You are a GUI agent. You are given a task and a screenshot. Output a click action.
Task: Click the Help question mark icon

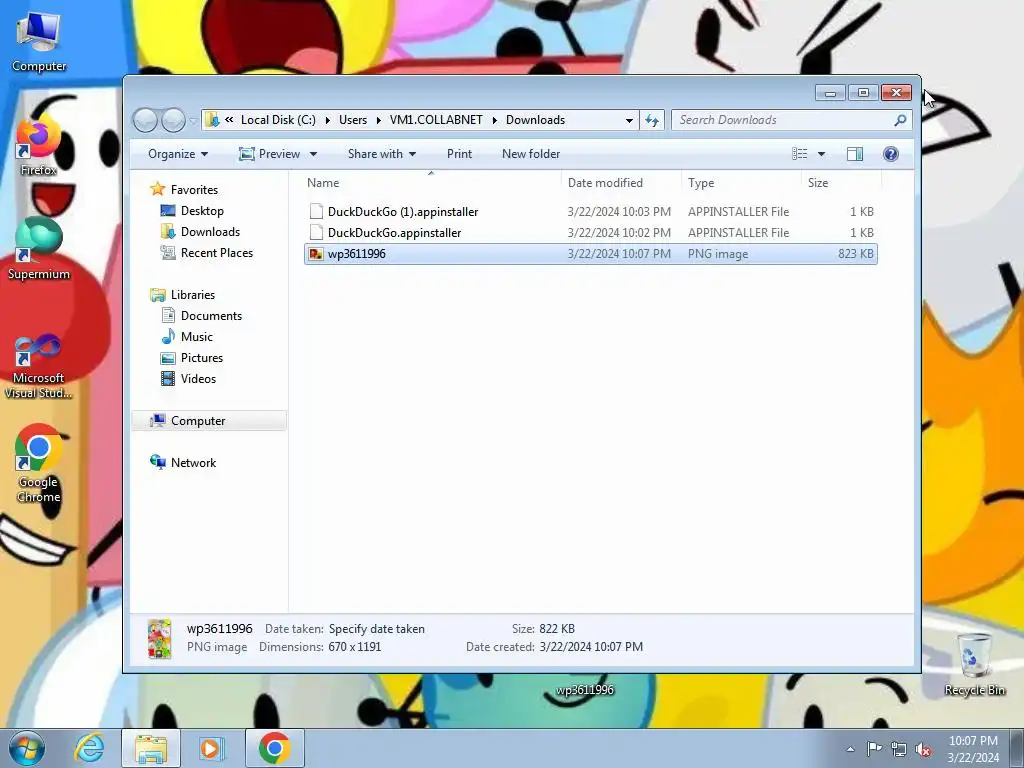(891, 154)
